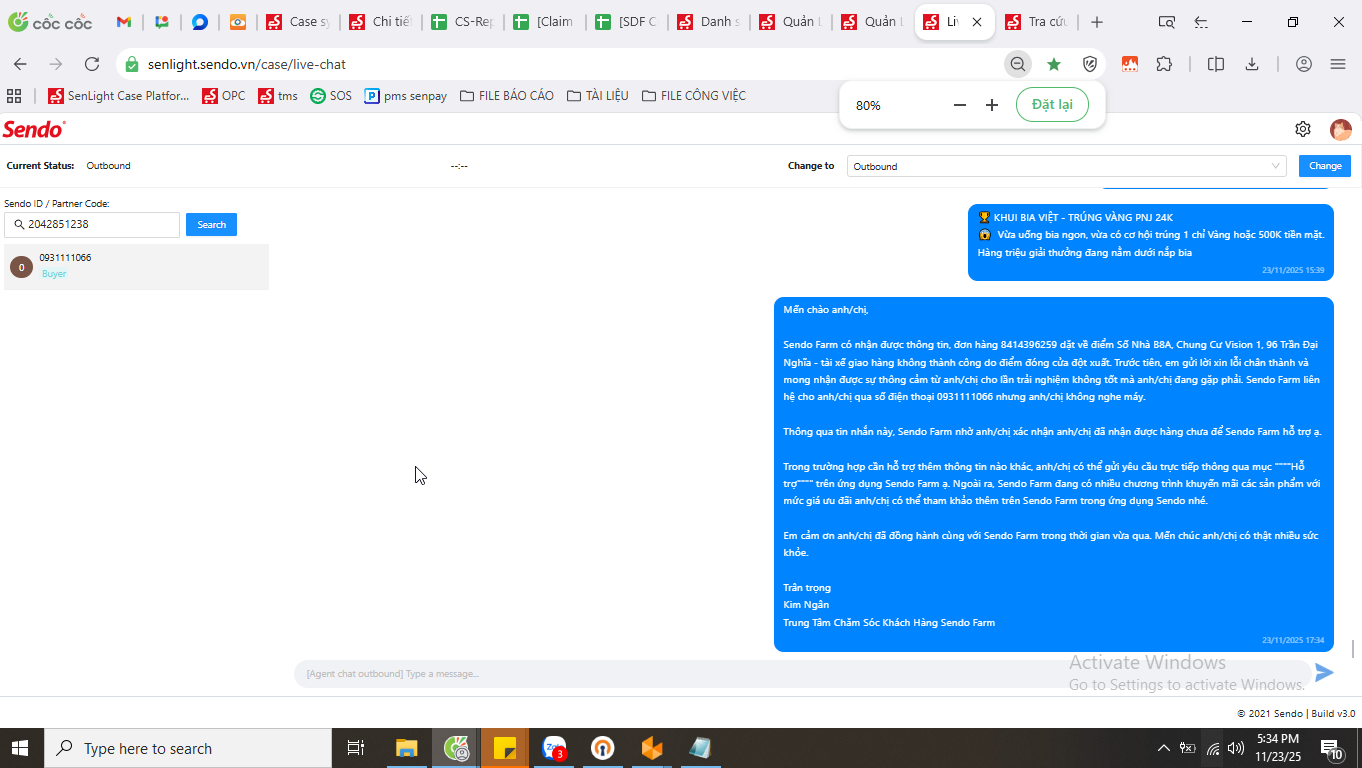
Task: Show hidden system tray icons chevron
Action: [x=1163, y=748]
